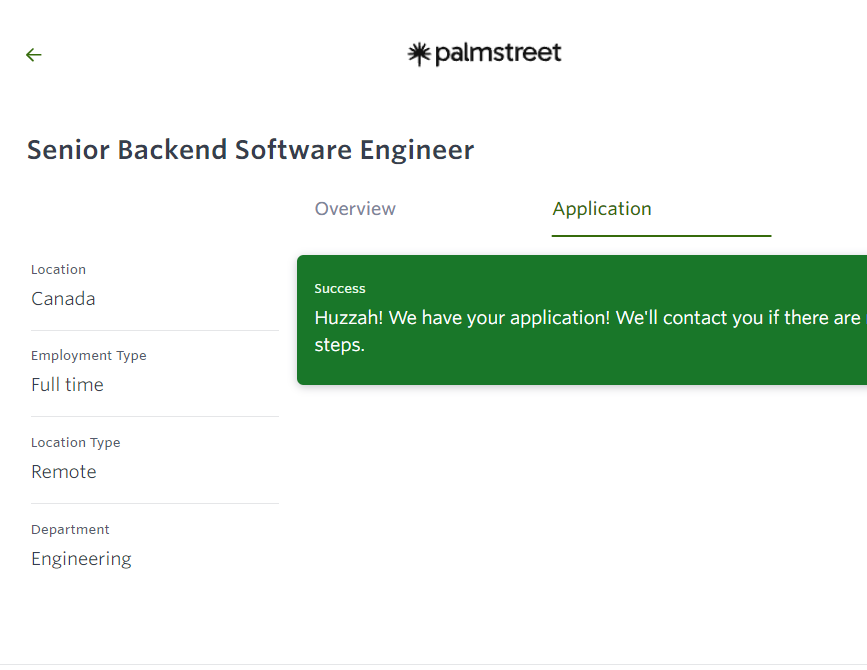The image size is (867, 670).
Task: Click the Huzzah application confirmation message
Action: coord(586,318)
